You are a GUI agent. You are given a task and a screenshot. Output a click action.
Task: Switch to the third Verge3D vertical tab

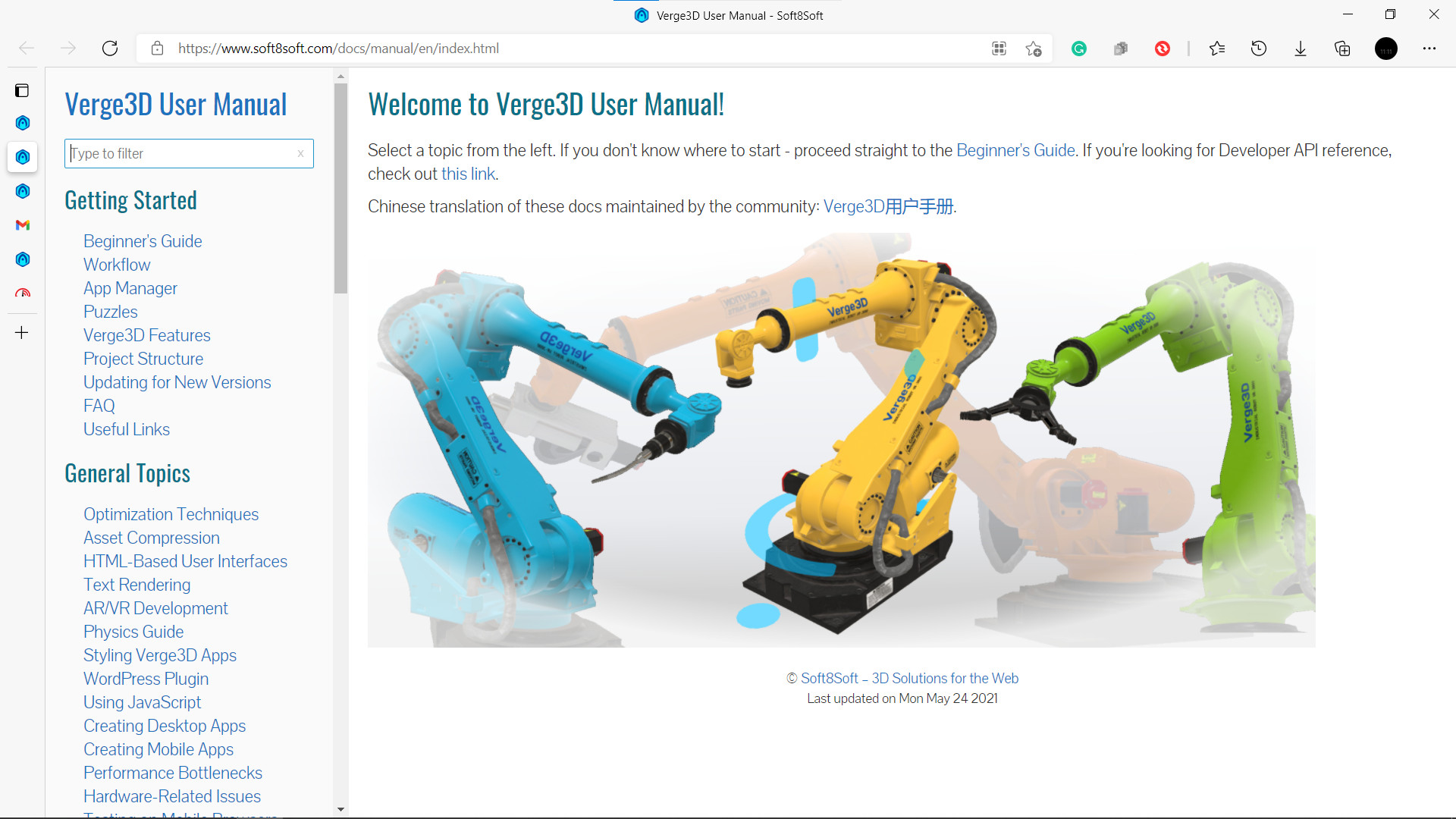[23, 191]
